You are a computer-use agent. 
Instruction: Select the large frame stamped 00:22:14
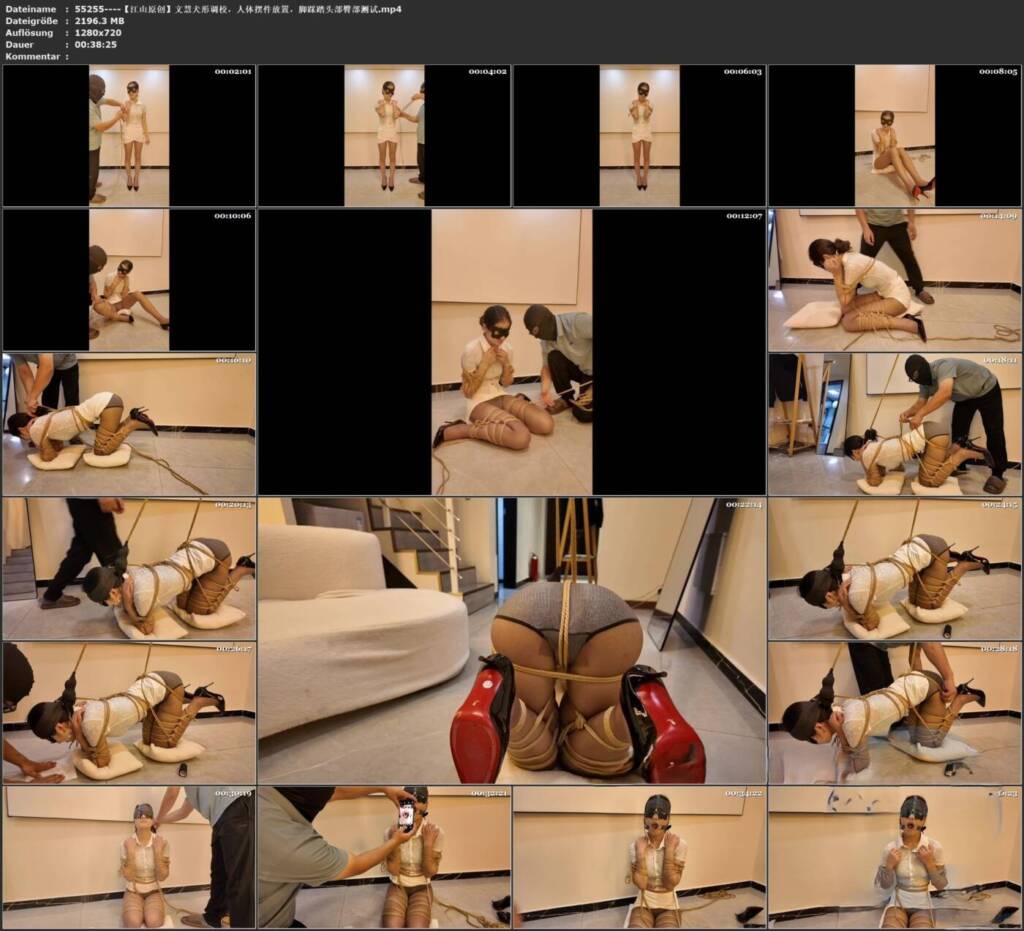(512, 641)
